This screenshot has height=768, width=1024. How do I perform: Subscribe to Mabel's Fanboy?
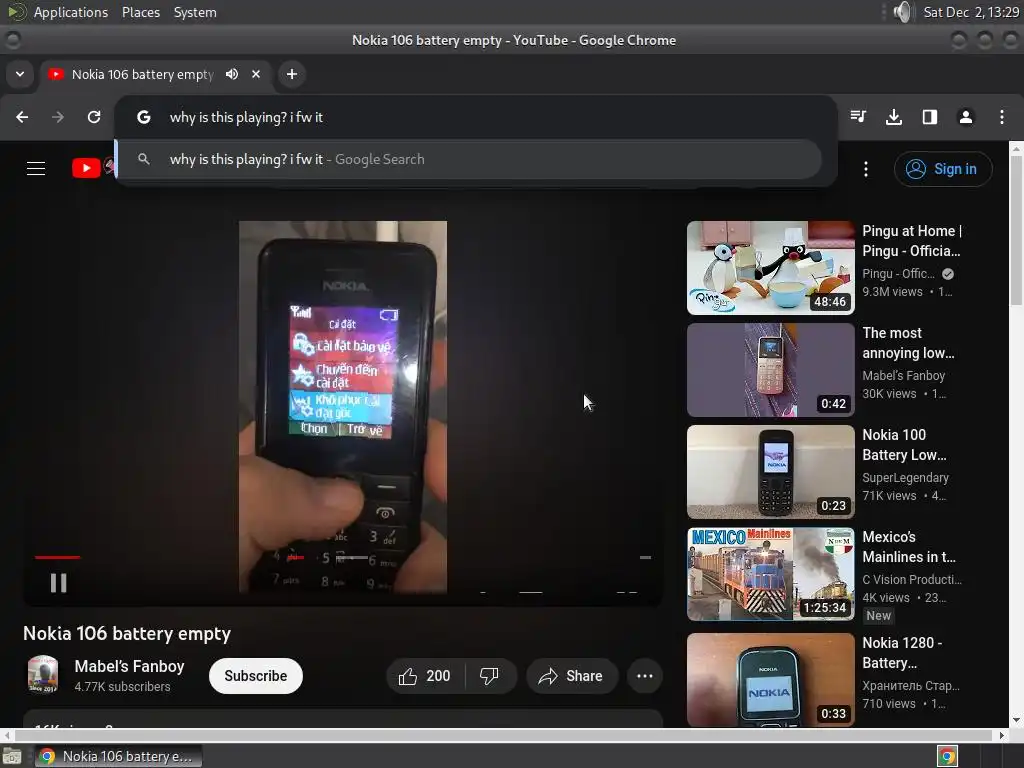(x=256, y=676)
